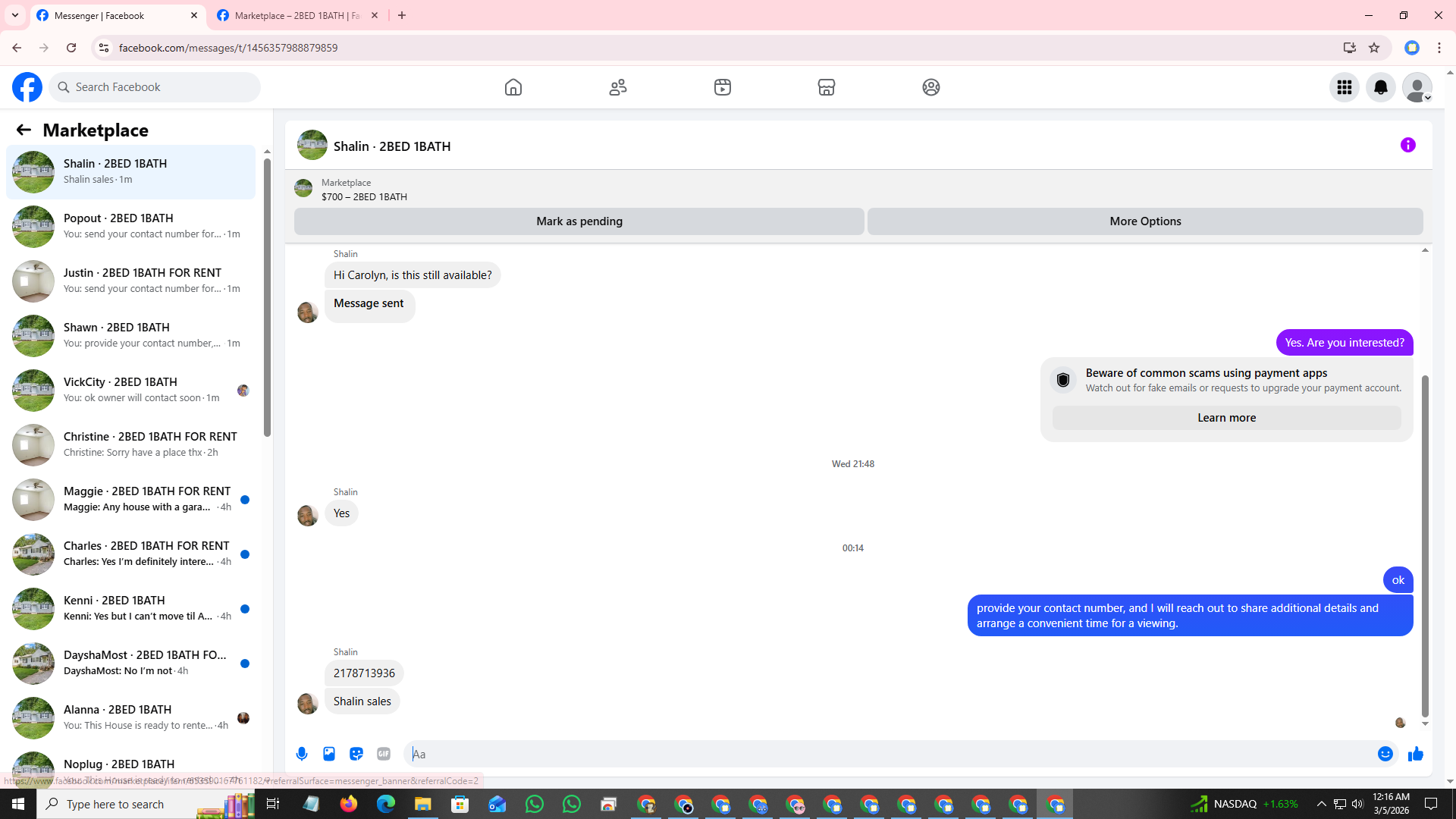Viewport: 1456px width, 819px height.
Task: Click Learn more about payment scams
Action: tap(1226, 418)
